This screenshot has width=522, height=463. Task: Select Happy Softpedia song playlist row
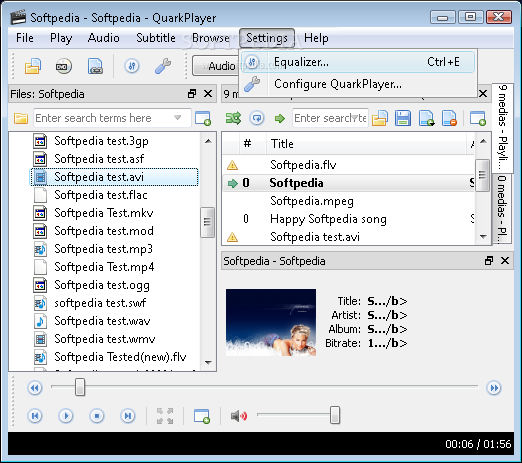(349, 219)
